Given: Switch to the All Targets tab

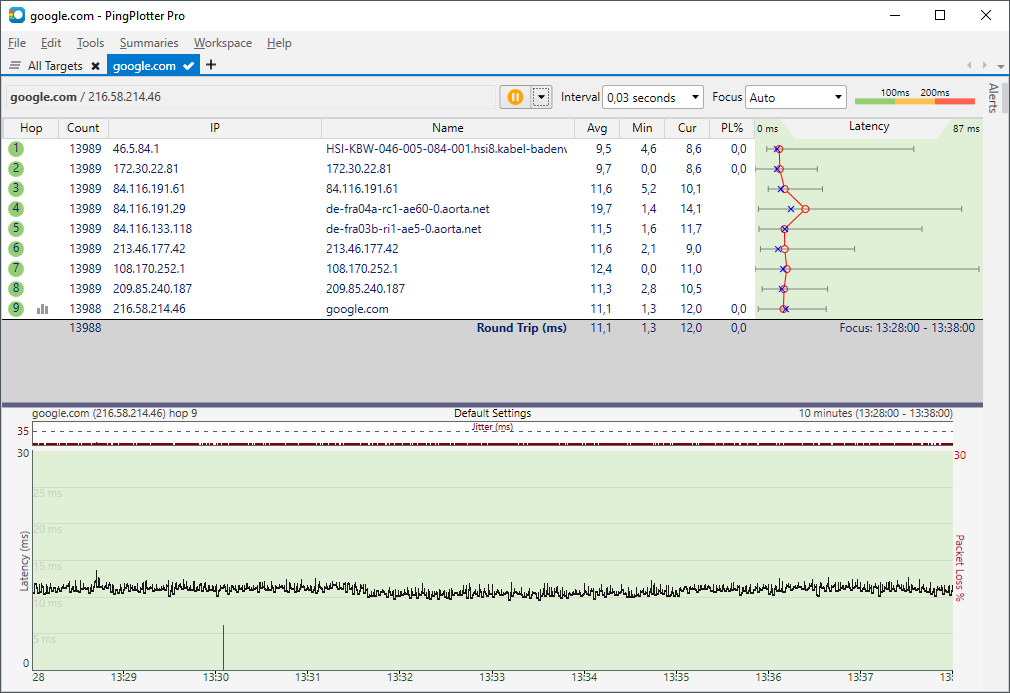Looking at the screenshot, I should coord(54,66).
